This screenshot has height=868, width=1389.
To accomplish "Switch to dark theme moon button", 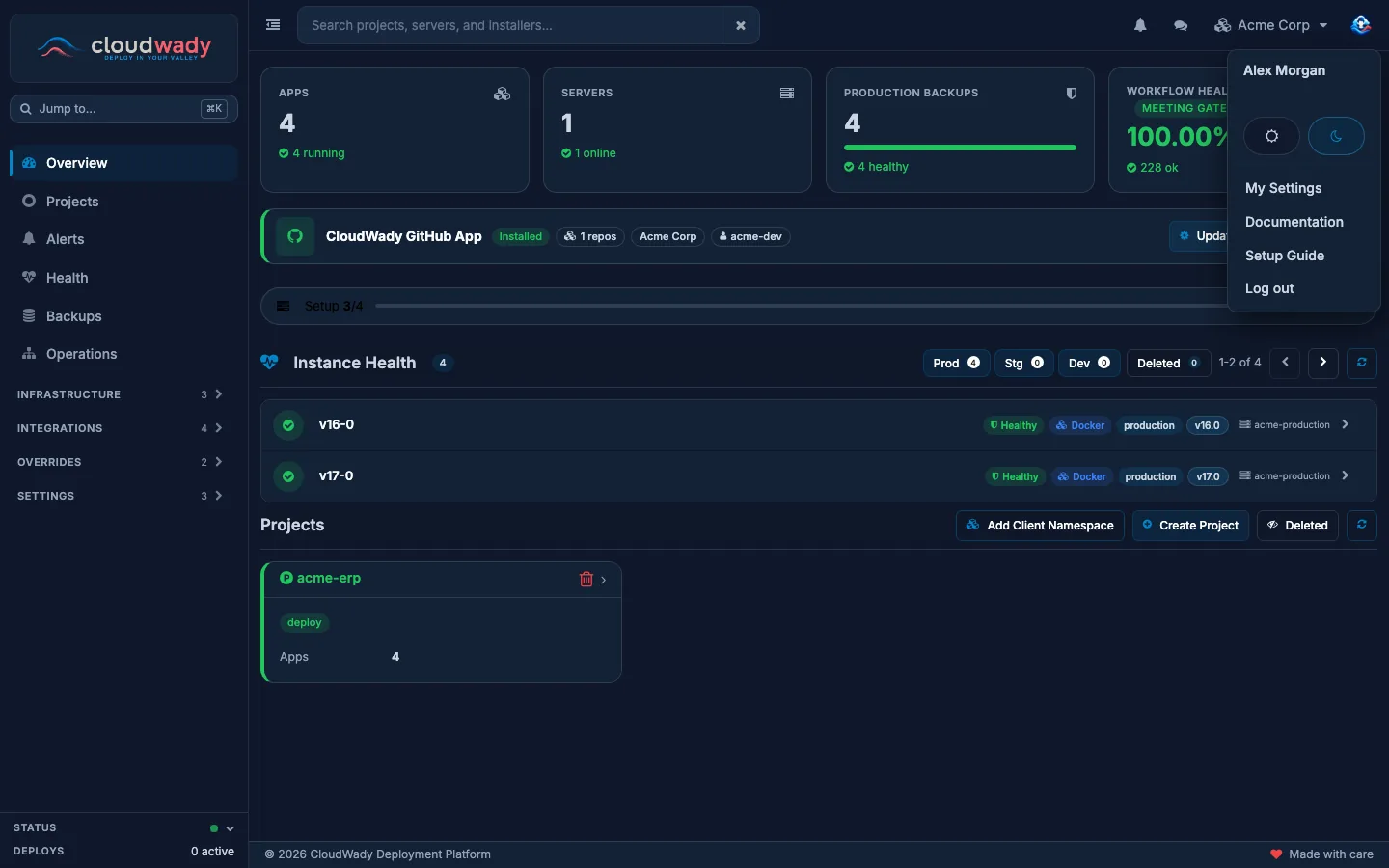I will click(1336, 136).
